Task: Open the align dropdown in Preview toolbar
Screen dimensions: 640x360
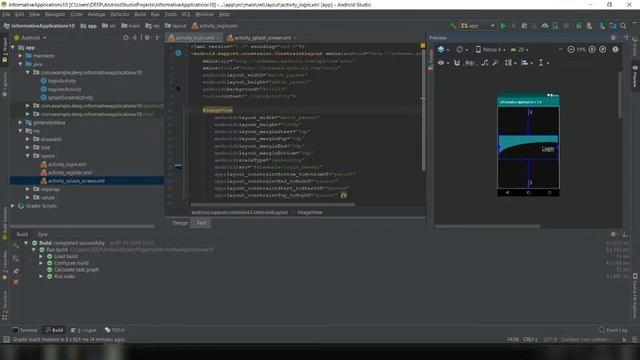Action: click(527, 63)
